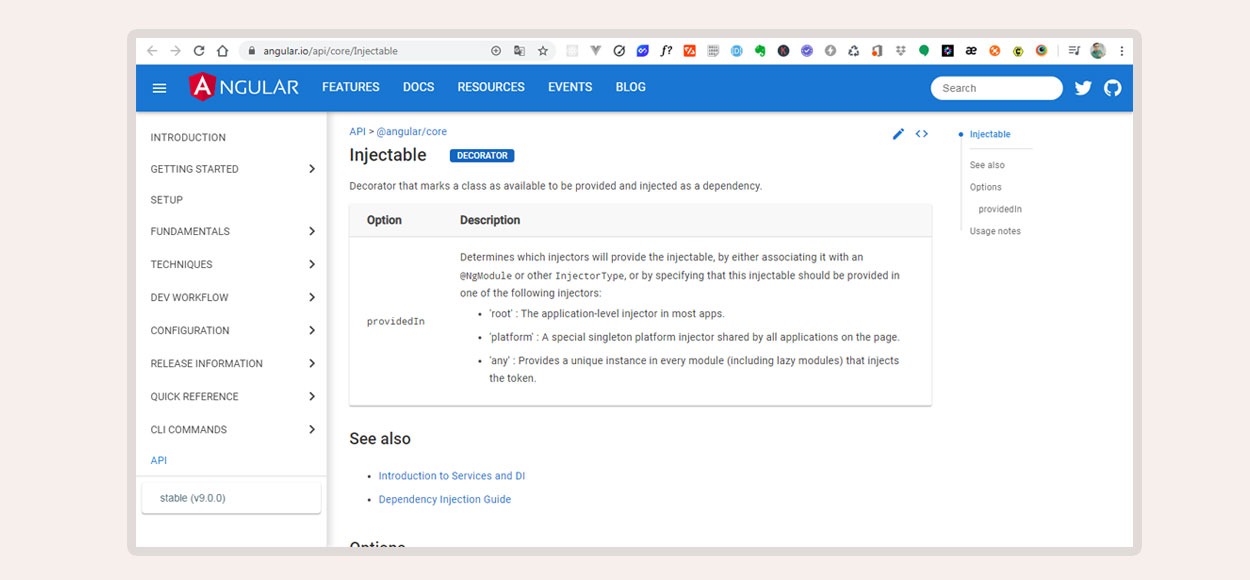Expand the Dev Workflow section
Image resolution: width=1250 pixels, height=580 pixels.
(x=312, y=297)
